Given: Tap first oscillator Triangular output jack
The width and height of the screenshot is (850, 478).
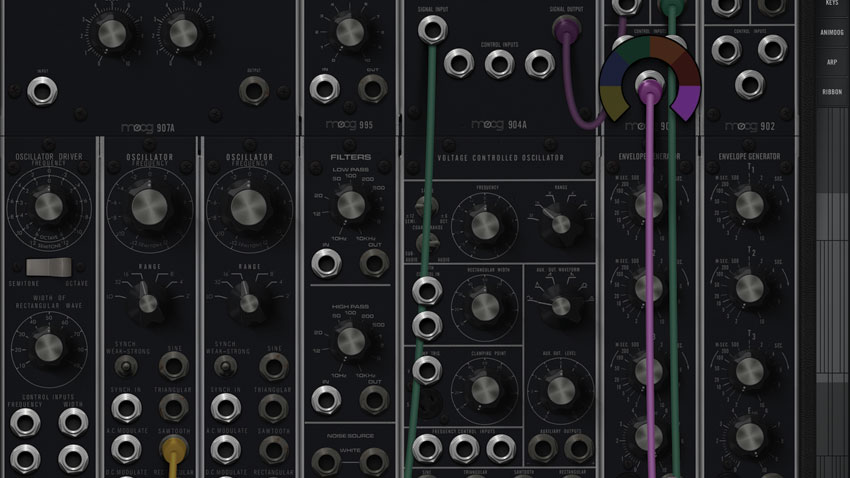Looking at the screenshot, I should [x=173, y=408].
